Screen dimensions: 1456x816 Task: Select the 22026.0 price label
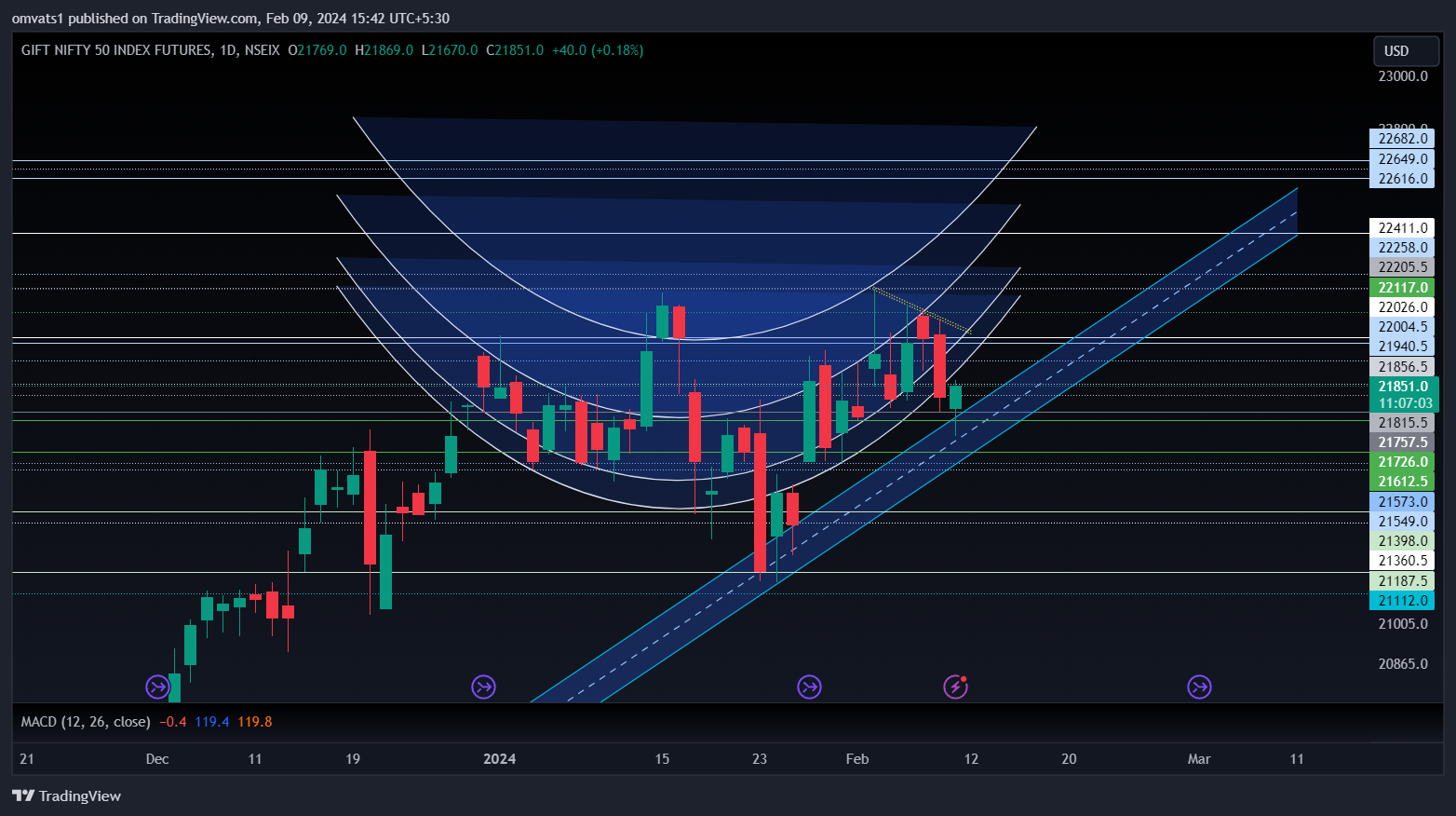click(1402, 307)
